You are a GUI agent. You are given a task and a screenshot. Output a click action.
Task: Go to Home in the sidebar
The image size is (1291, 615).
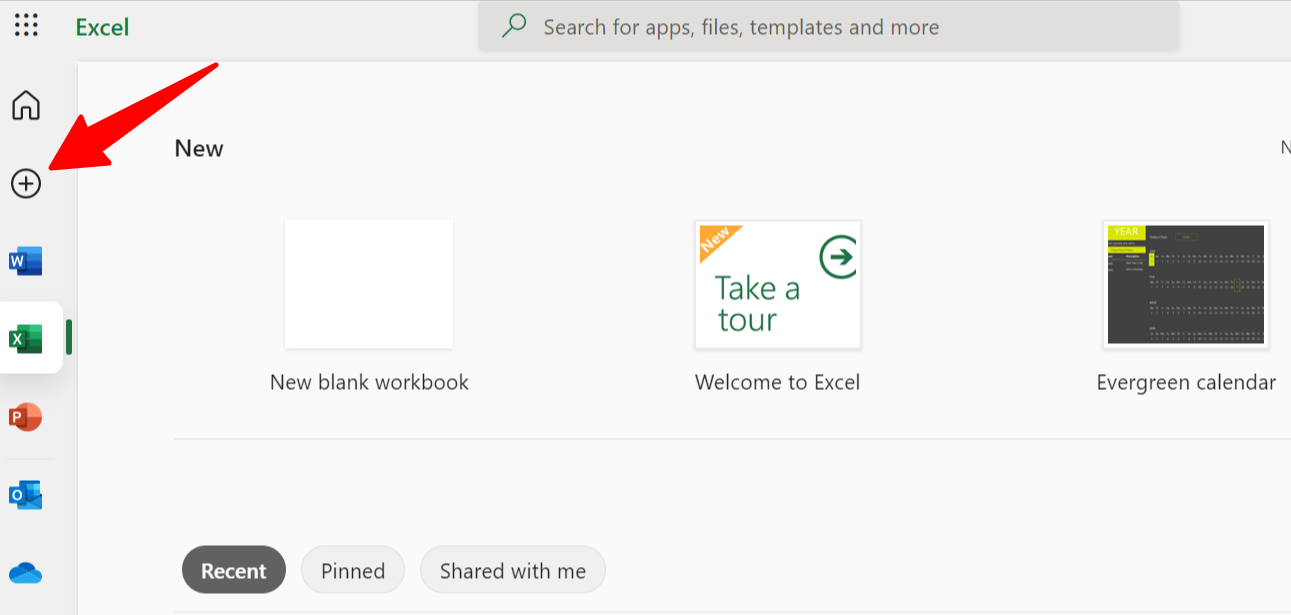(26, 105)
